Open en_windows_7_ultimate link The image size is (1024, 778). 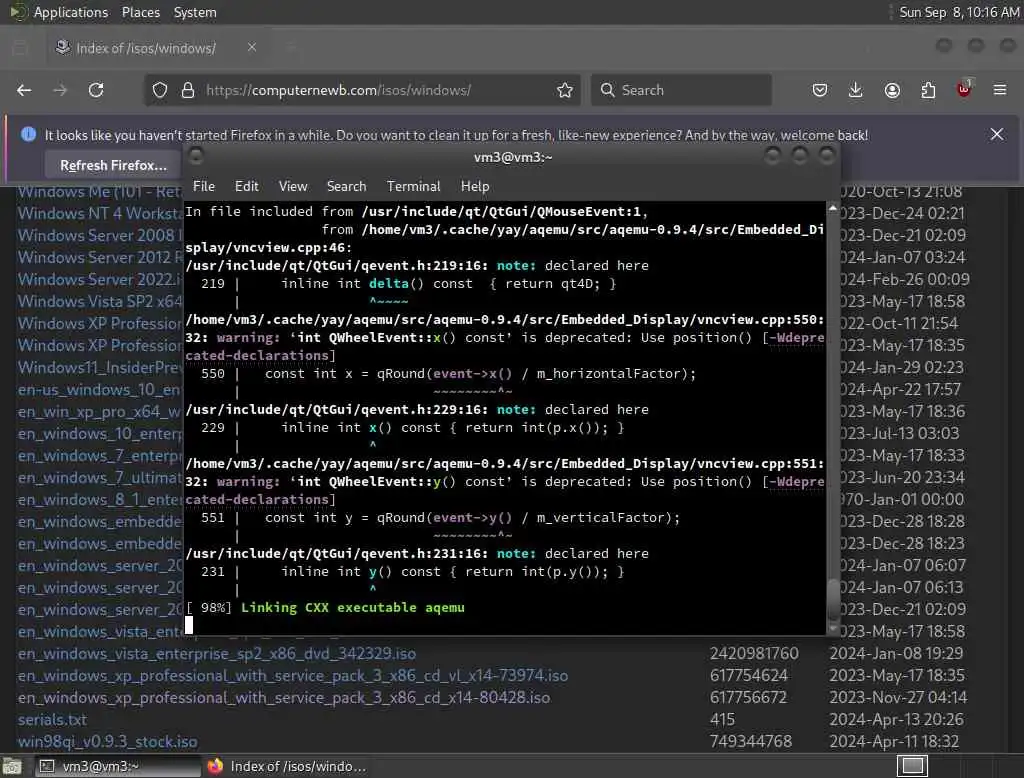tap(100, 478)
